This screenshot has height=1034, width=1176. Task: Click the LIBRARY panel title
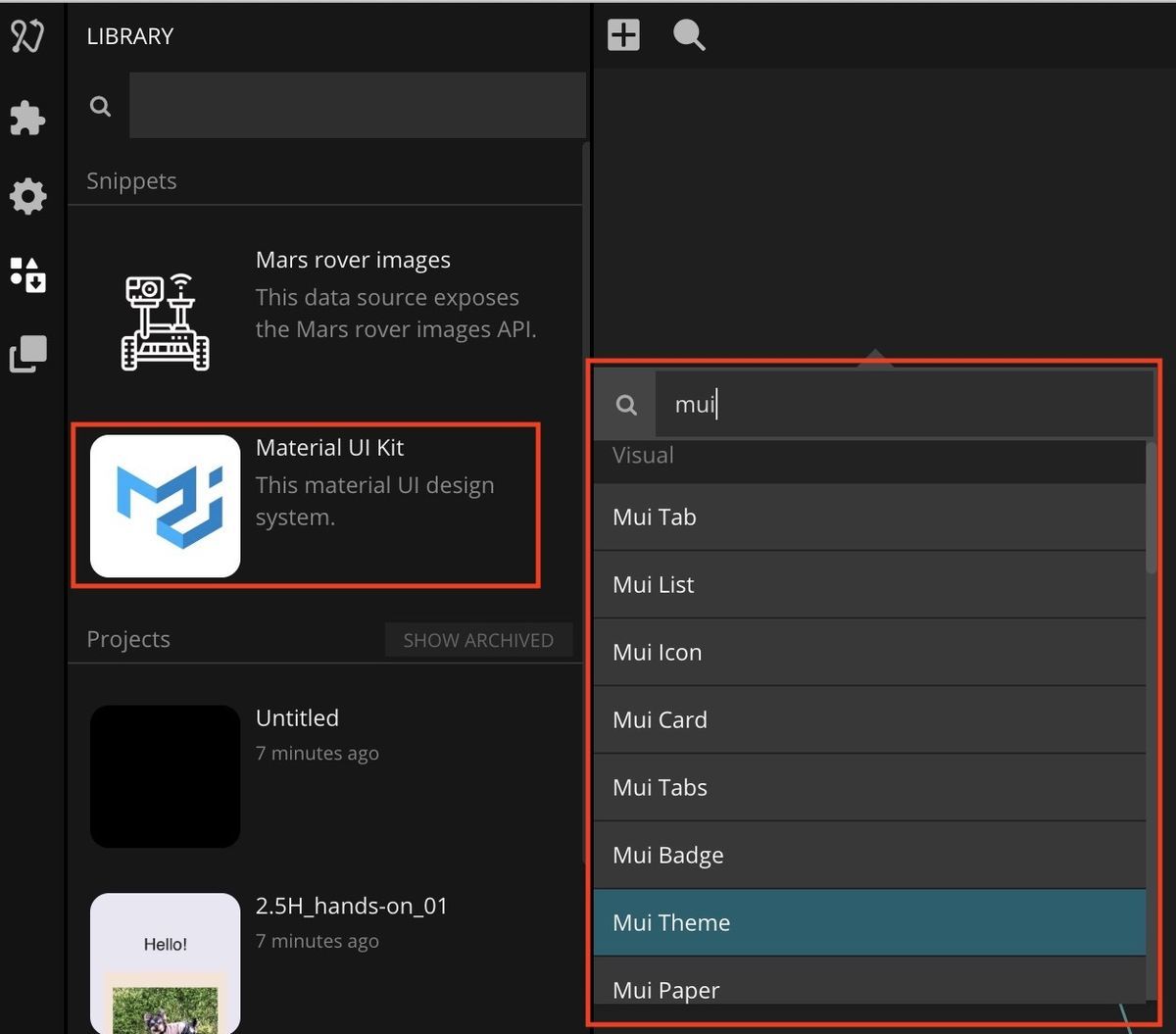[x=129, y=36]
